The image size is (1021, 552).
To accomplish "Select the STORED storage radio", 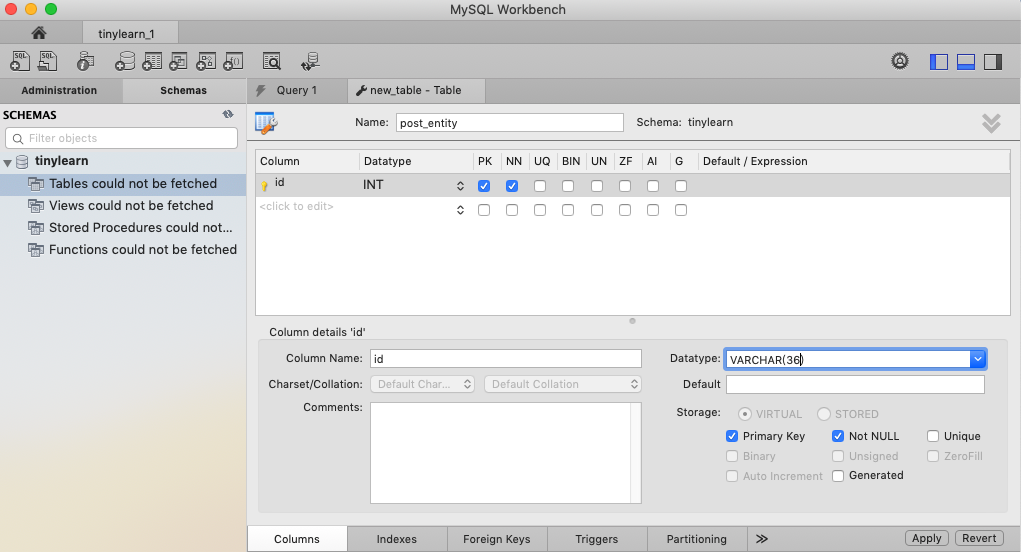I will tap(824, 414).
